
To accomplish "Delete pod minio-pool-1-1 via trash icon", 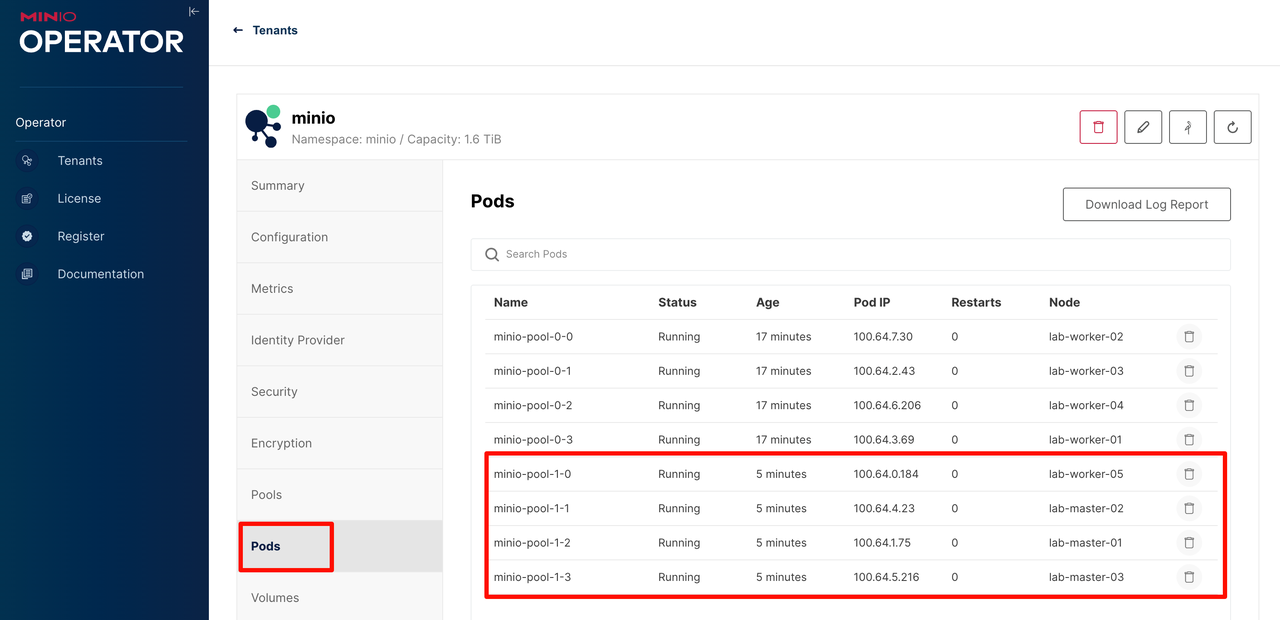I will pos(1189,508).
